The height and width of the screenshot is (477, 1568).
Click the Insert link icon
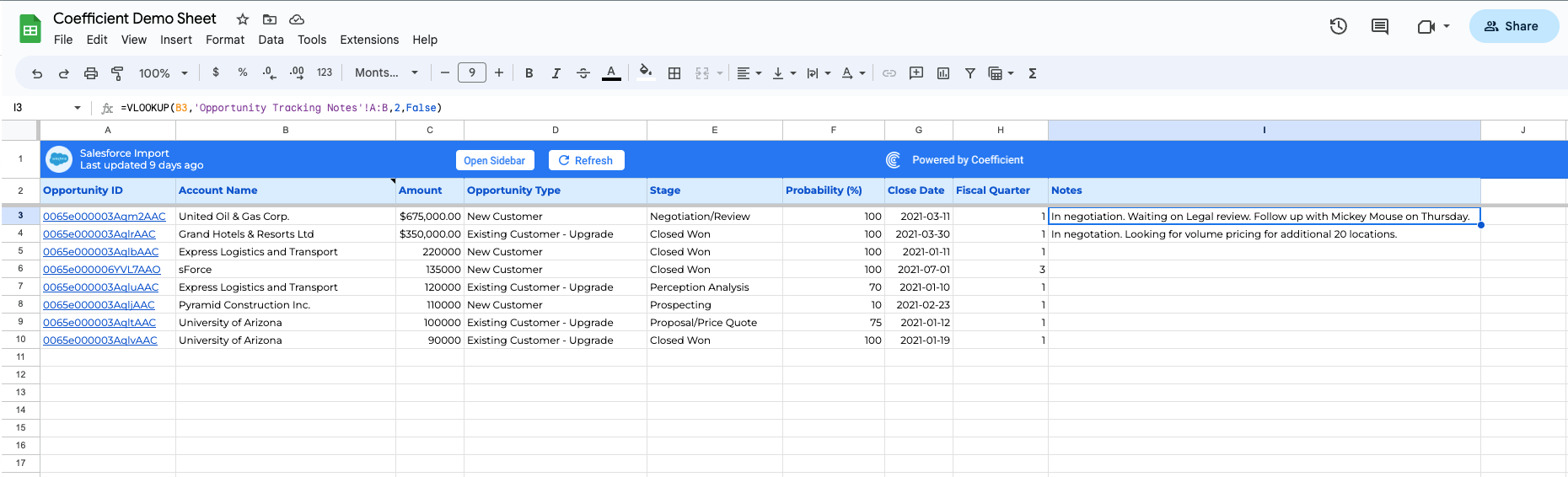point(889,73)
